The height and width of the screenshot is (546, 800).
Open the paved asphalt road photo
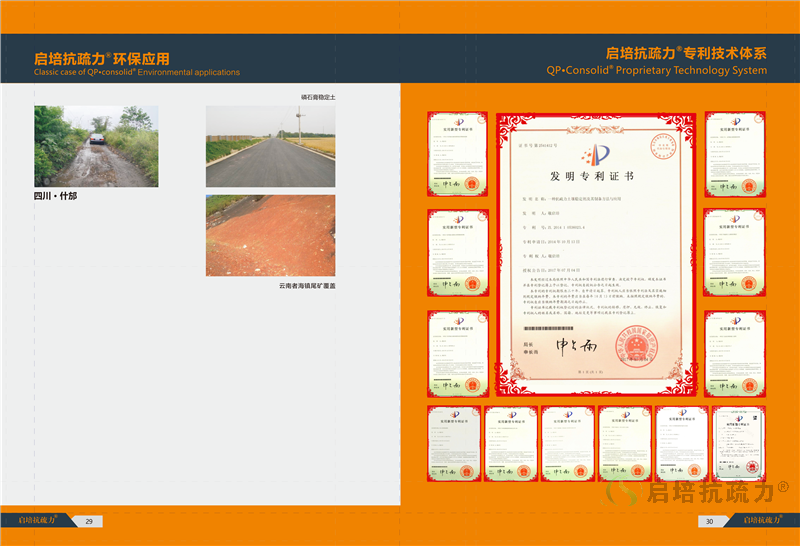pos(270,146)
